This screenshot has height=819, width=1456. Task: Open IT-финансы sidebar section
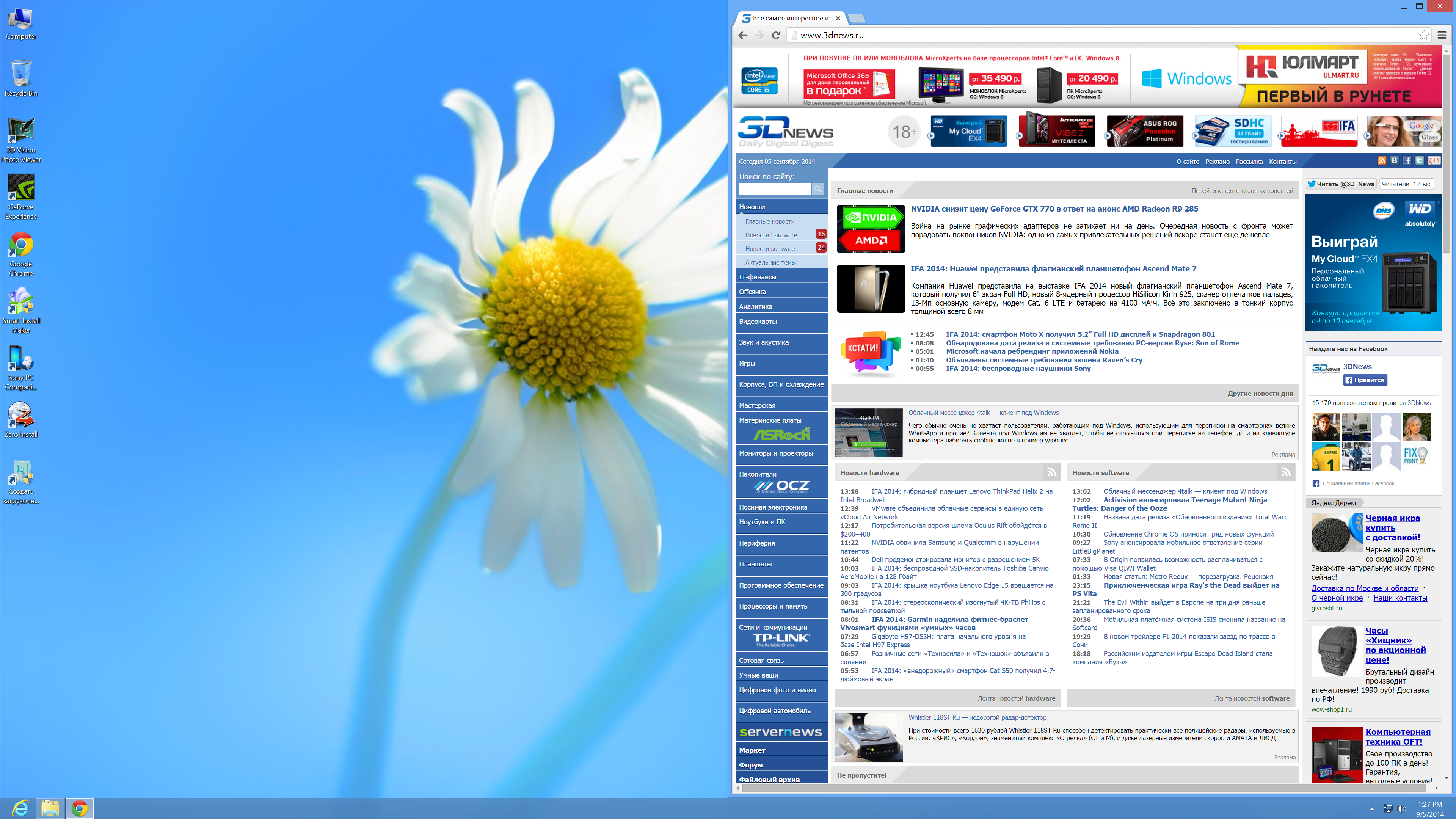click(x=782, y=277)
